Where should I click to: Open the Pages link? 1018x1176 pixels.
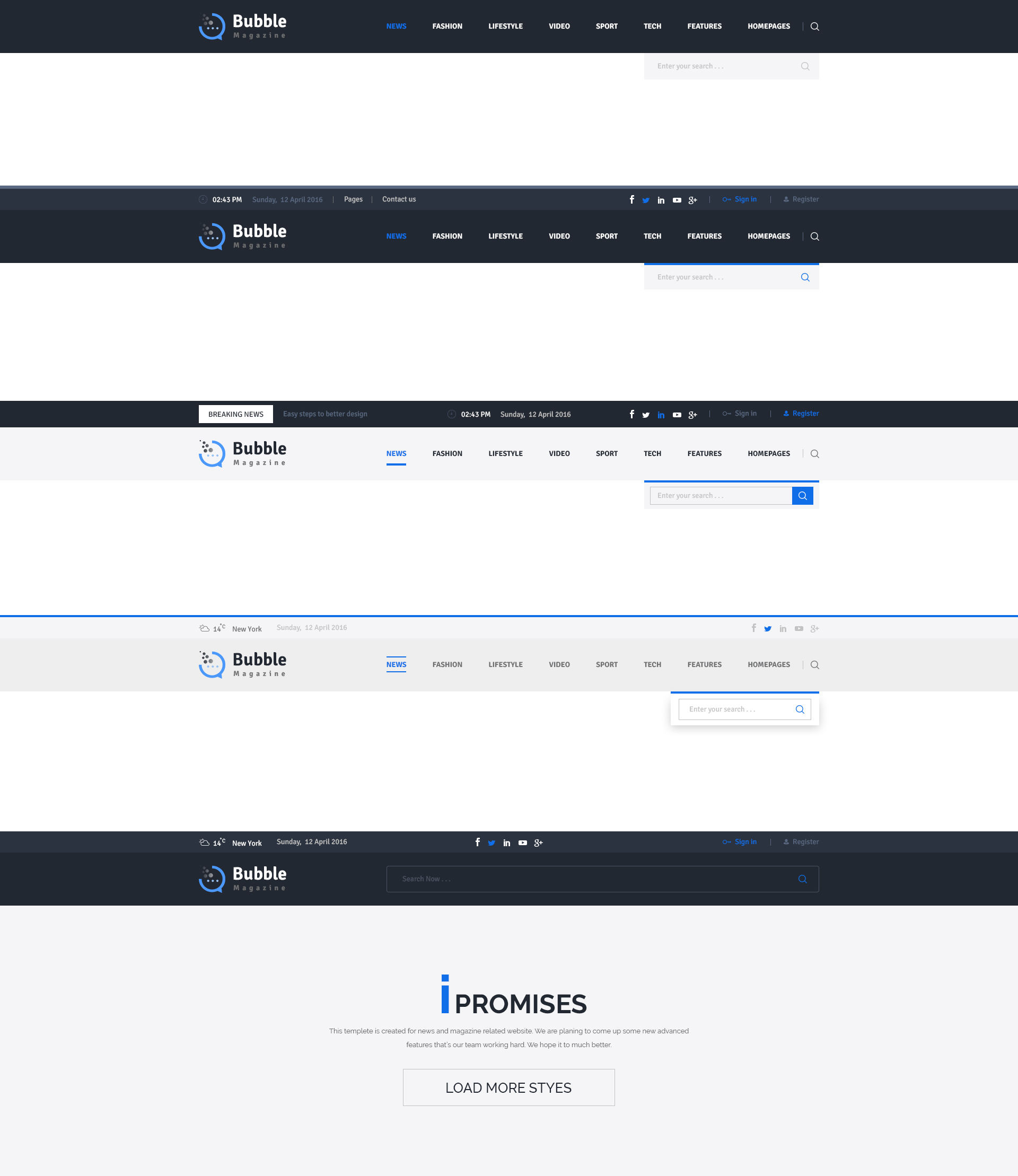[353, 199]
